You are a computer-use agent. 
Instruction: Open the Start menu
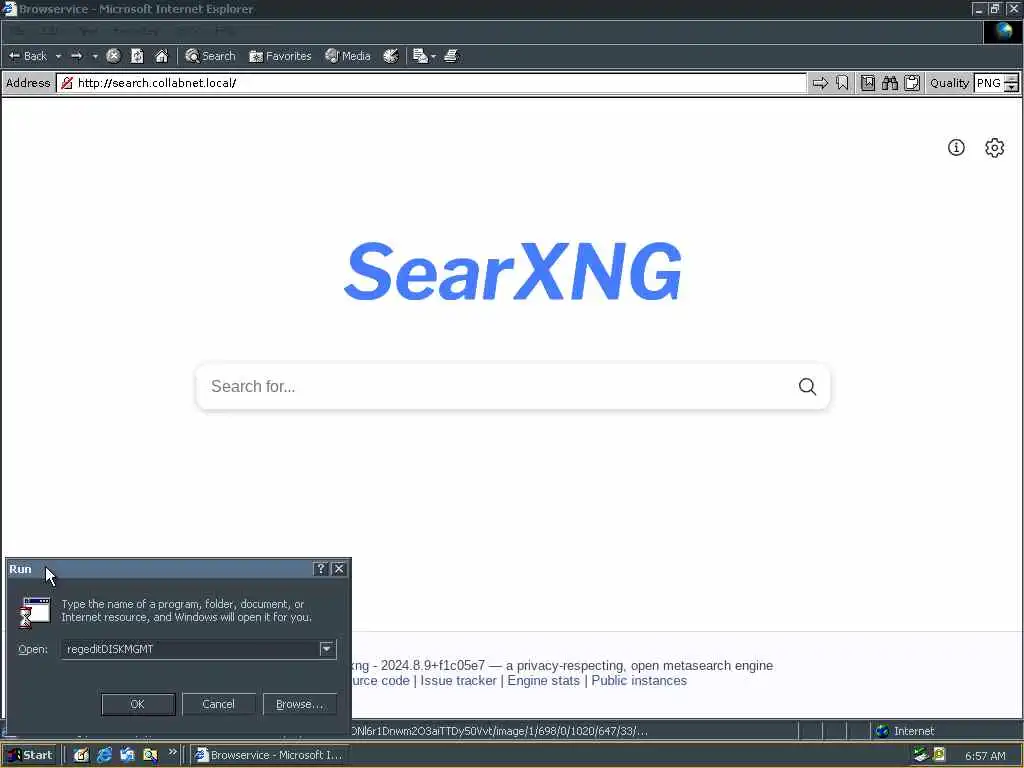[30, 755]
